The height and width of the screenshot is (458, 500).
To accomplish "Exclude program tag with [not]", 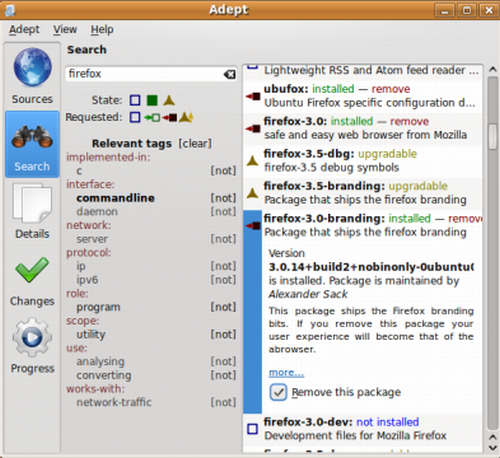I will coord(223,307).
